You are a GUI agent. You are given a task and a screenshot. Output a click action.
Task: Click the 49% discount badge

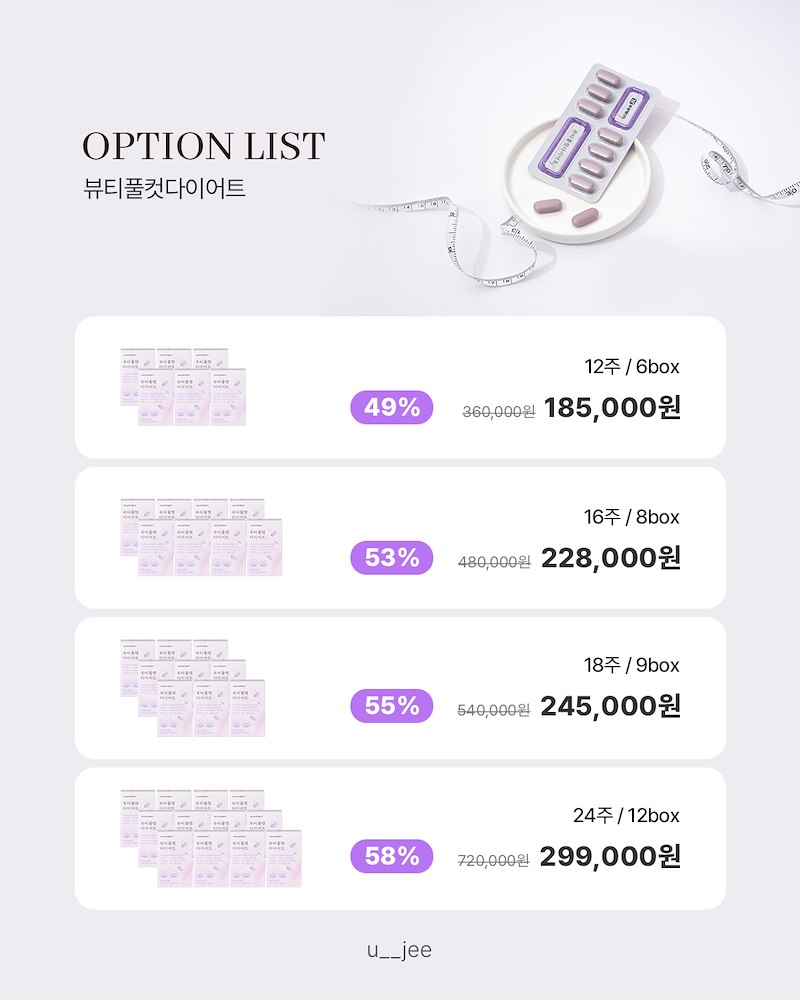point(392,408)
